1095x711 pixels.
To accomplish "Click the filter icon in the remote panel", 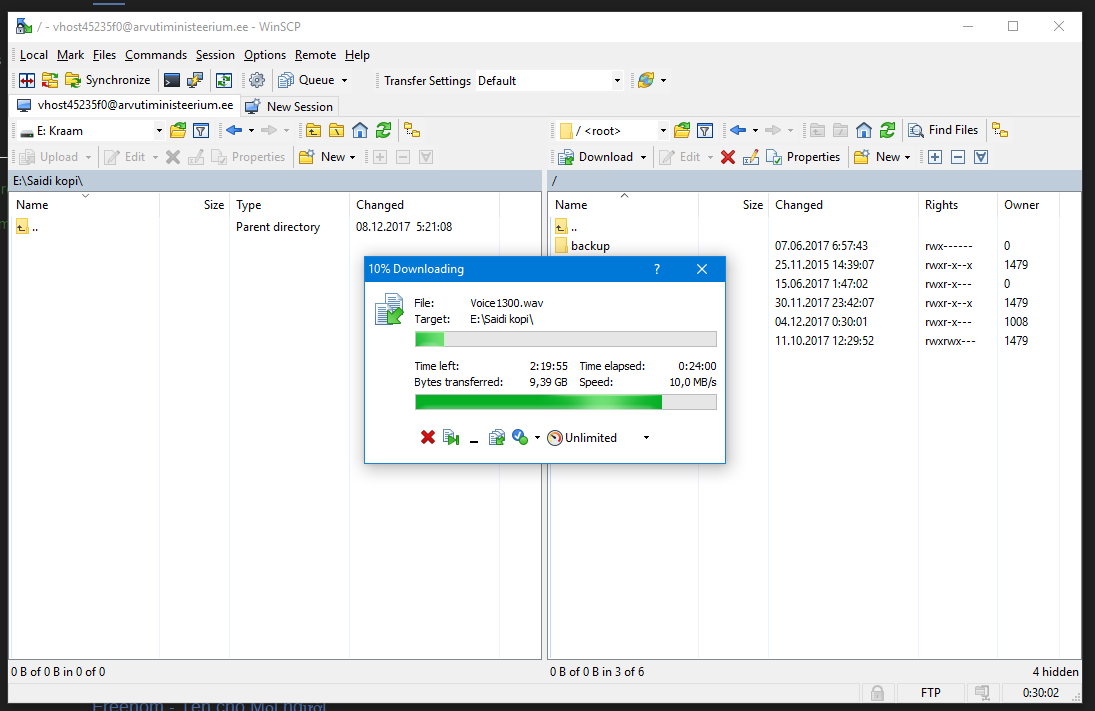I will [x=705, y=131].
